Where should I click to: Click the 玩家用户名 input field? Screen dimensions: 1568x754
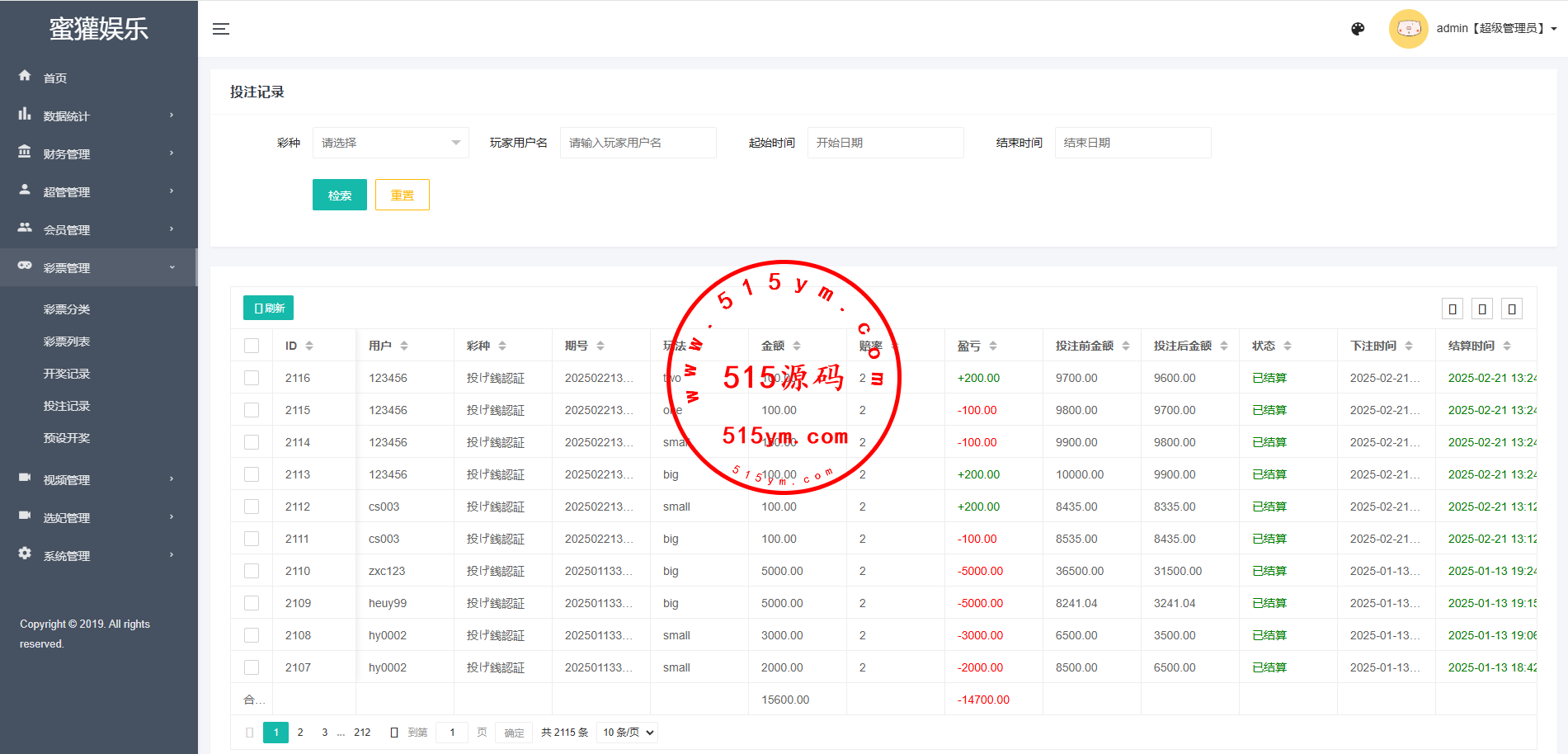638,143
